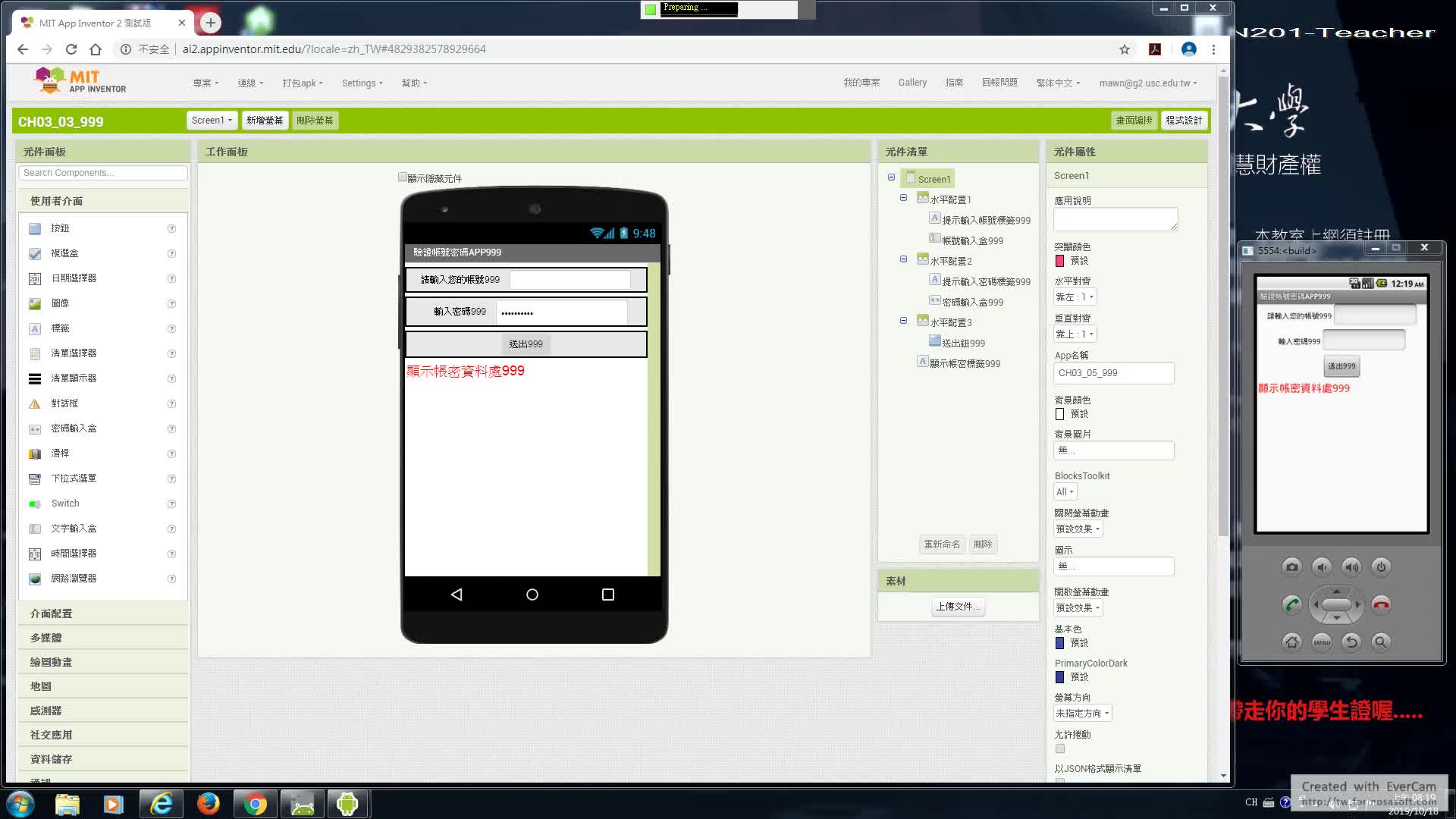Open the 垂直對齊 dropdown
This screenshot has width=1456, height=819.
(x=1075, y=334)
